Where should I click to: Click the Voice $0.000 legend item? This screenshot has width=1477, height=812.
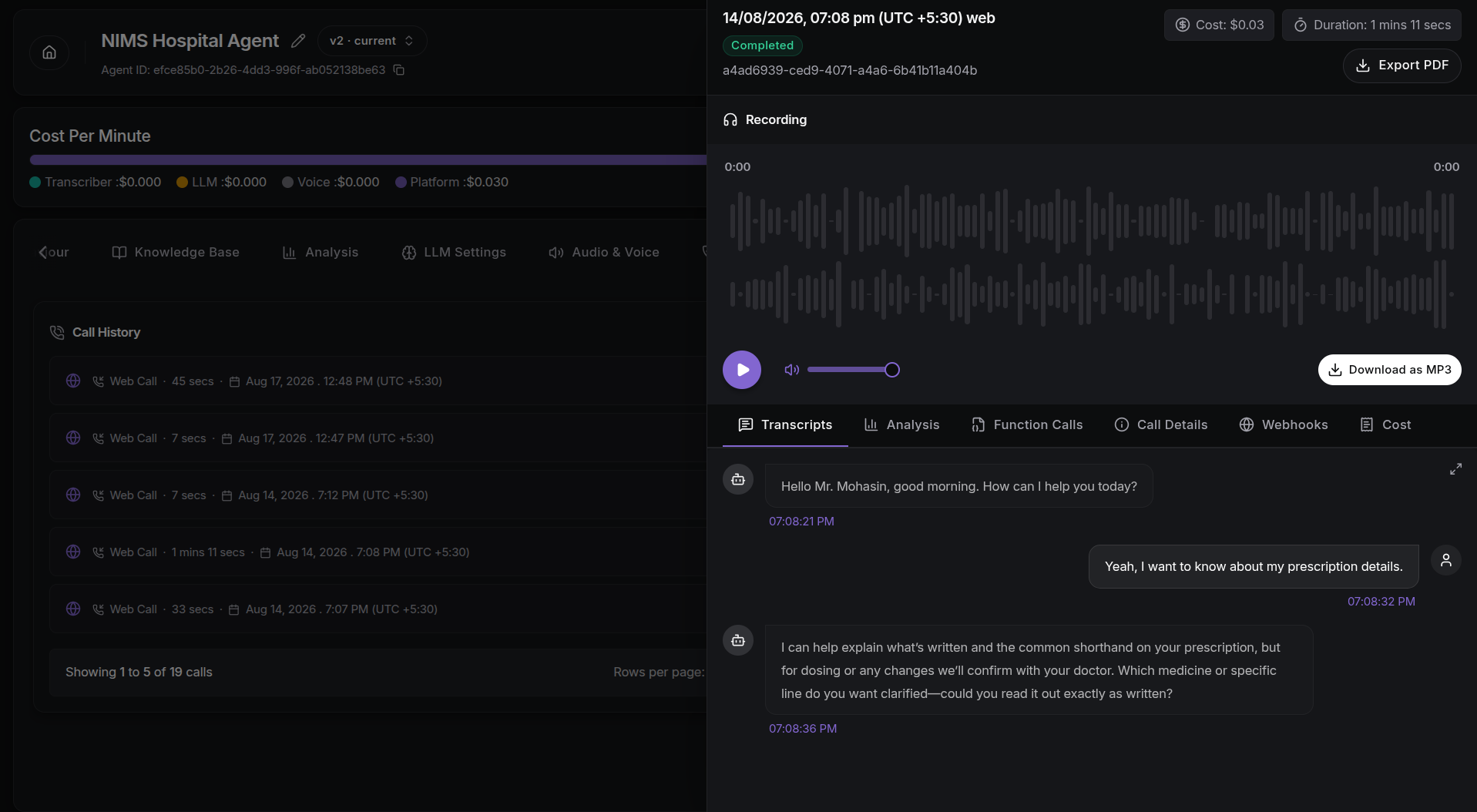331,183
